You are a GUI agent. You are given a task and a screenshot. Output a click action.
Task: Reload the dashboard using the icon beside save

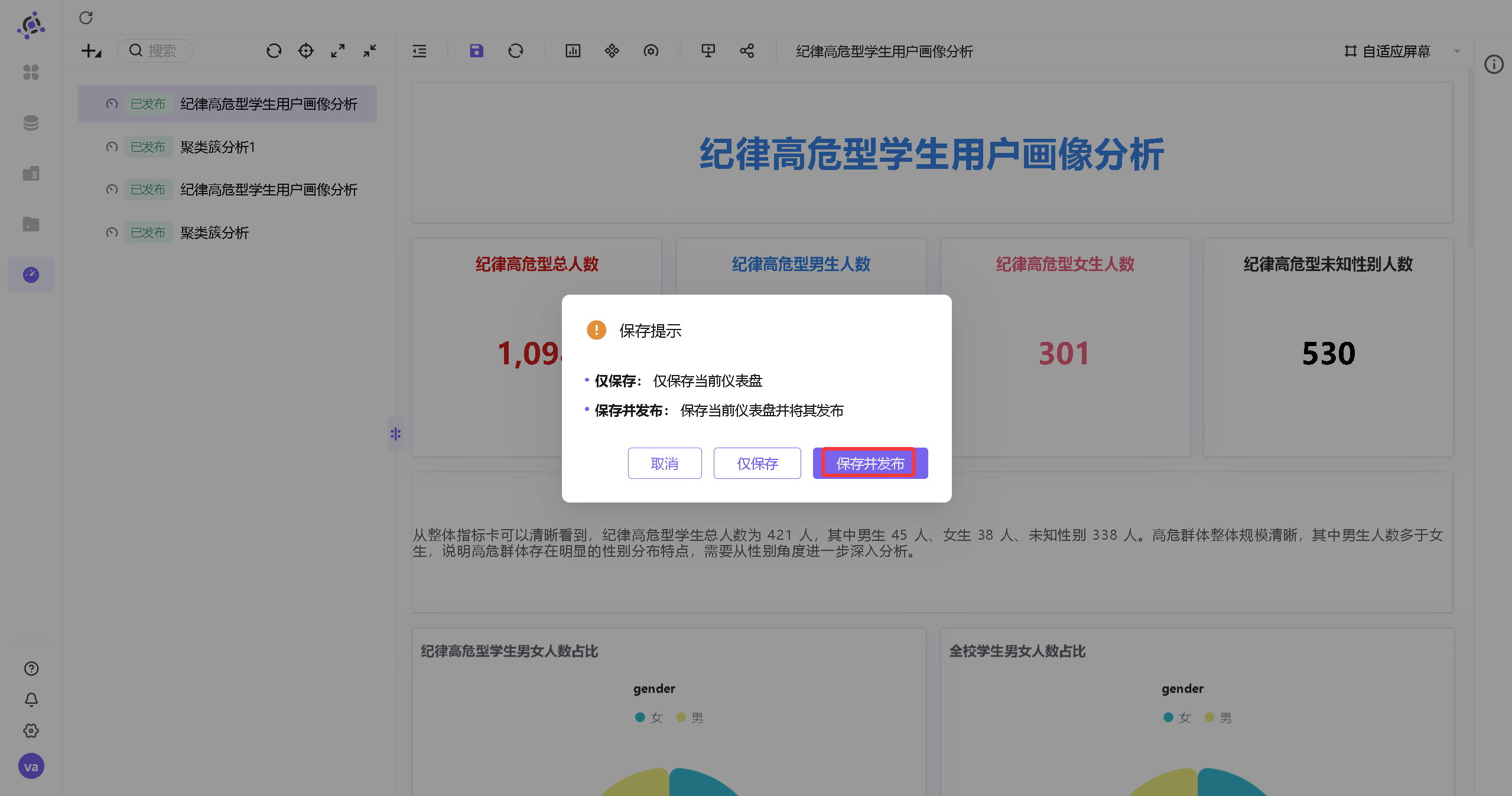(515, 51)
